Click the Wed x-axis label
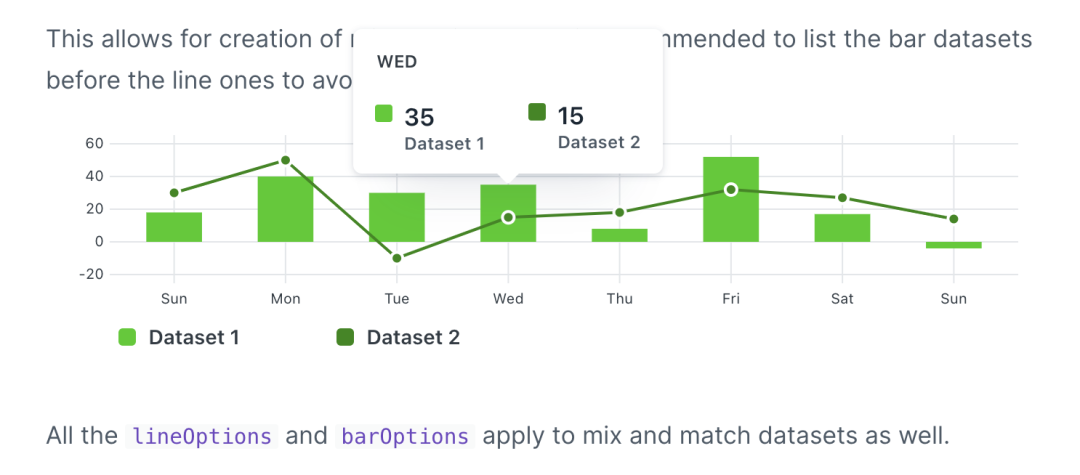Screen dimensions: 1080x475 tap(508, 299)
